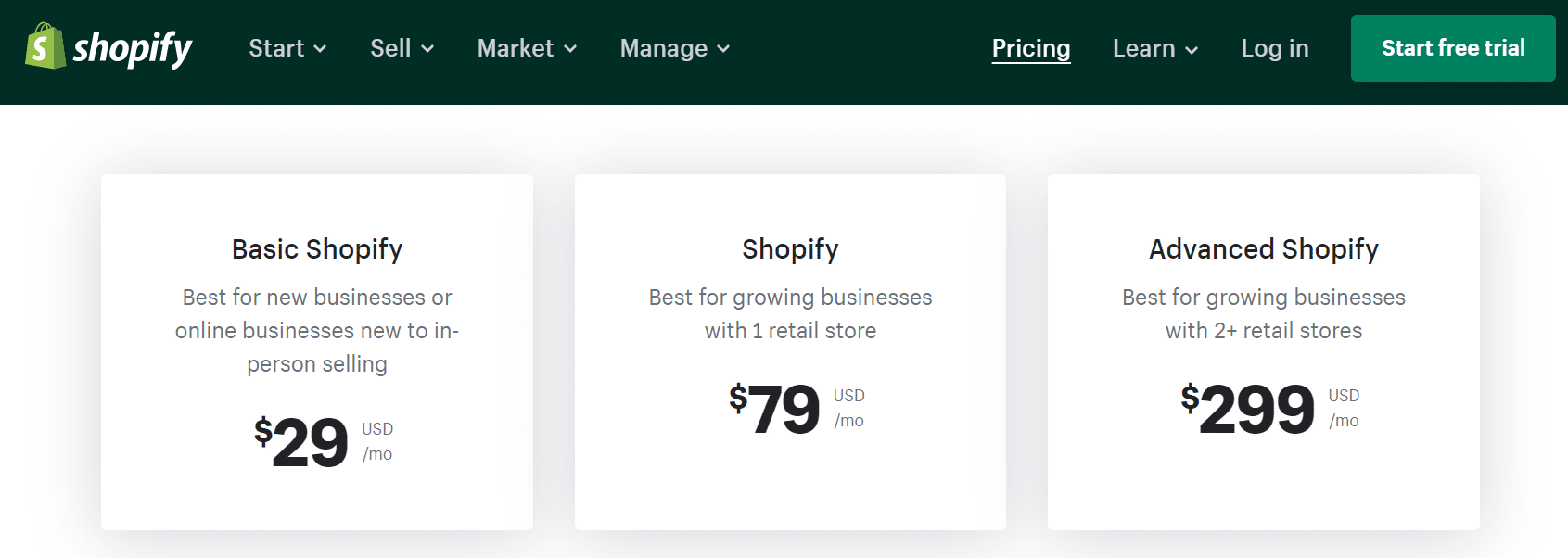Open the Start navigation dropdown

(x=276, y=48)
